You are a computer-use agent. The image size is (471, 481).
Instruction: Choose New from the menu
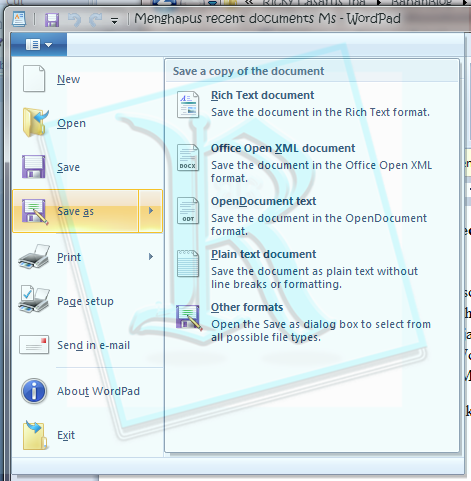(68, 79)
